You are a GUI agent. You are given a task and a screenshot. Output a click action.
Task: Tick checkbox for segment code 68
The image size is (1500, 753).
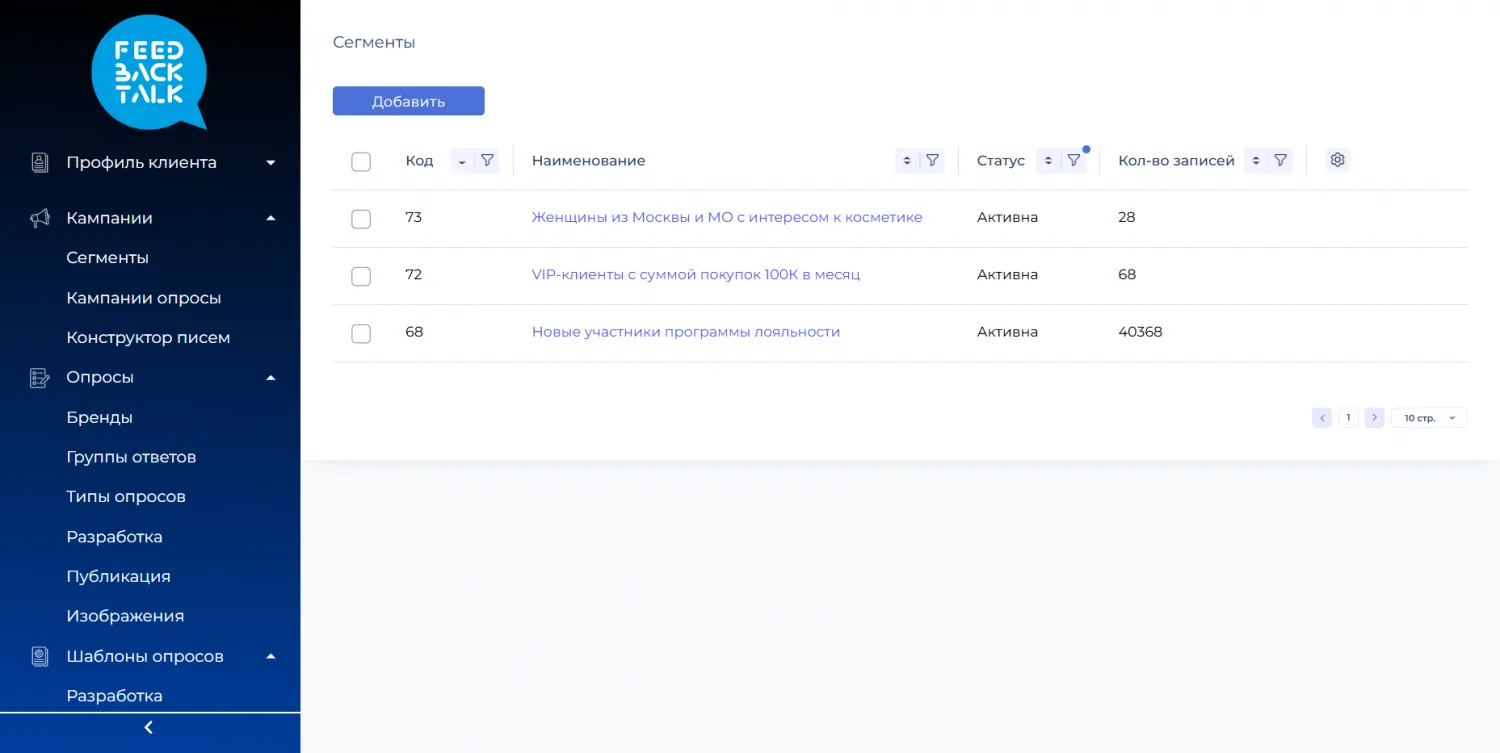click(x=361, y=333)
